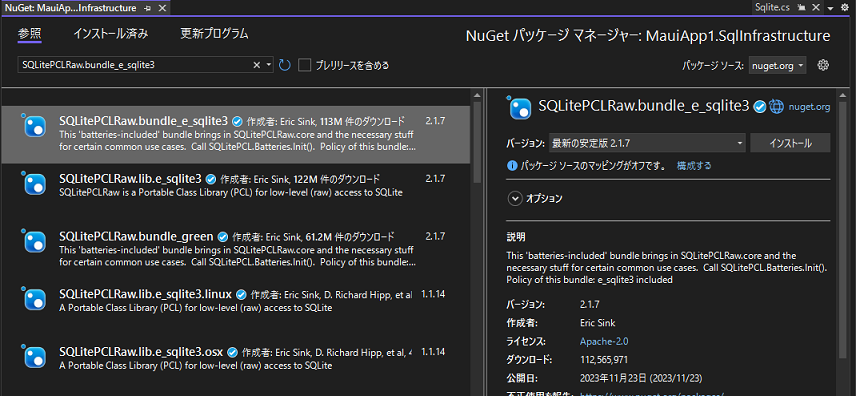Click the globe icon next to nuget.org
Screen dimensions: 856x396
point(776,107)
